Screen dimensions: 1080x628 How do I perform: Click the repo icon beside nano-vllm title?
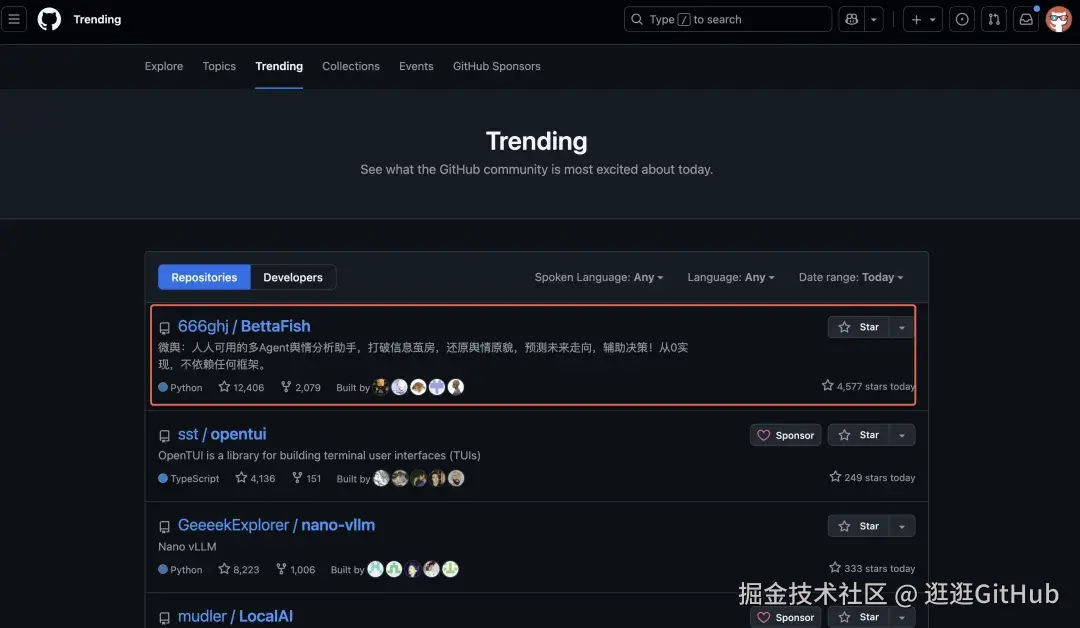tap(164, 527)
